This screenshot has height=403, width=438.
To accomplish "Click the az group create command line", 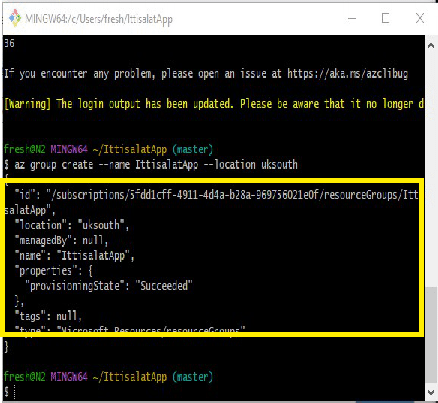I will pyautogui.click(x=151, y=165).
